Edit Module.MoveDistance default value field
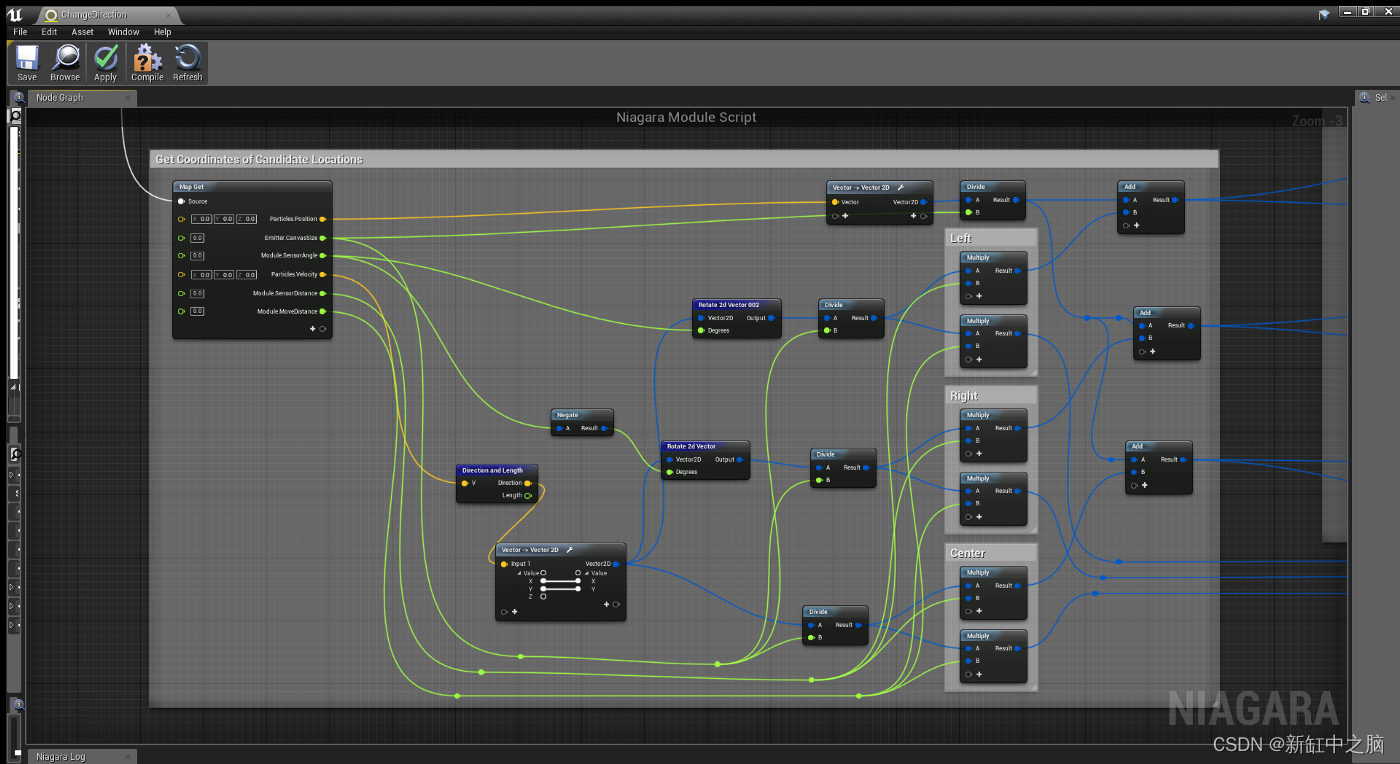 [197, 311]
